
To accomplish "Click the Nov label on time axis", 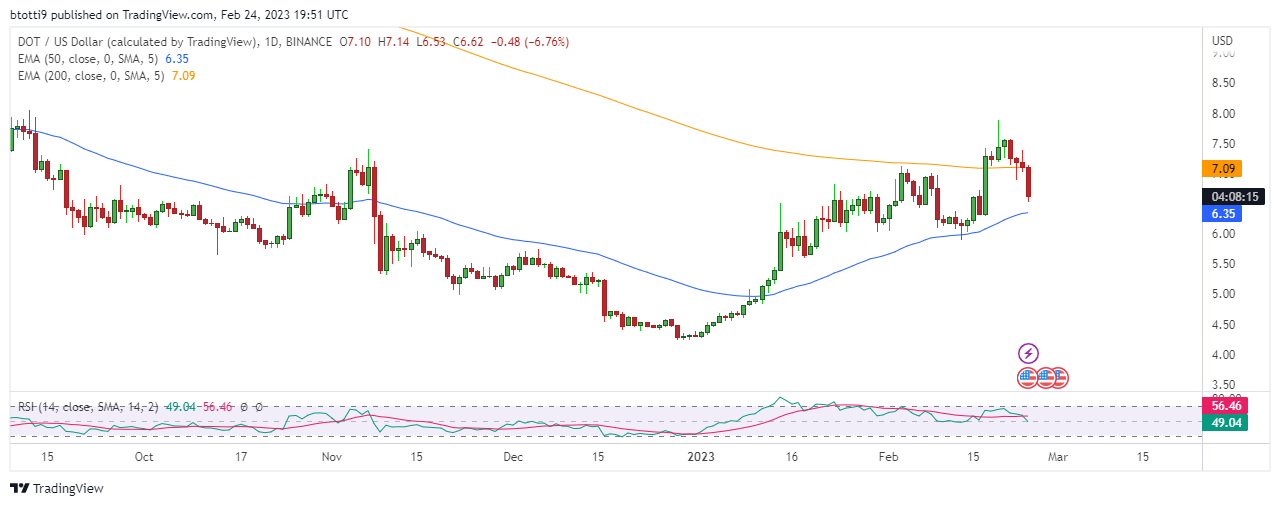I will 333,456.
